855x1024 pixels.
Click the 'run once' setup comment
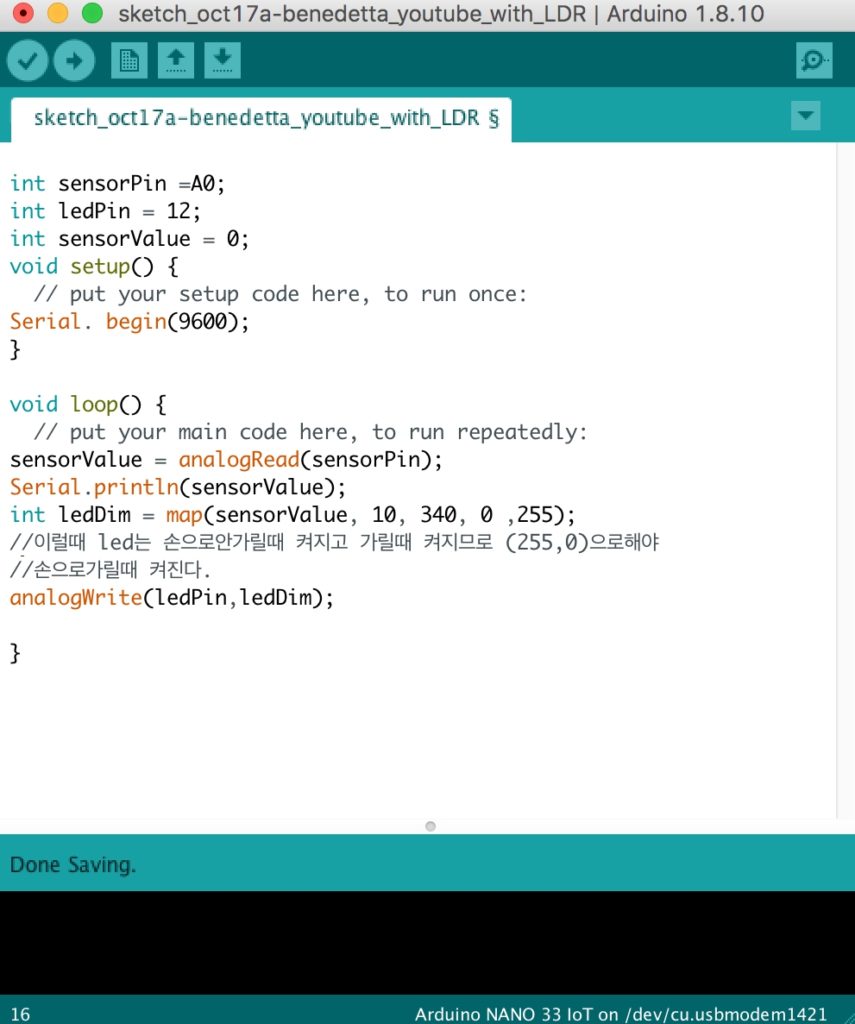click(280, 295)
